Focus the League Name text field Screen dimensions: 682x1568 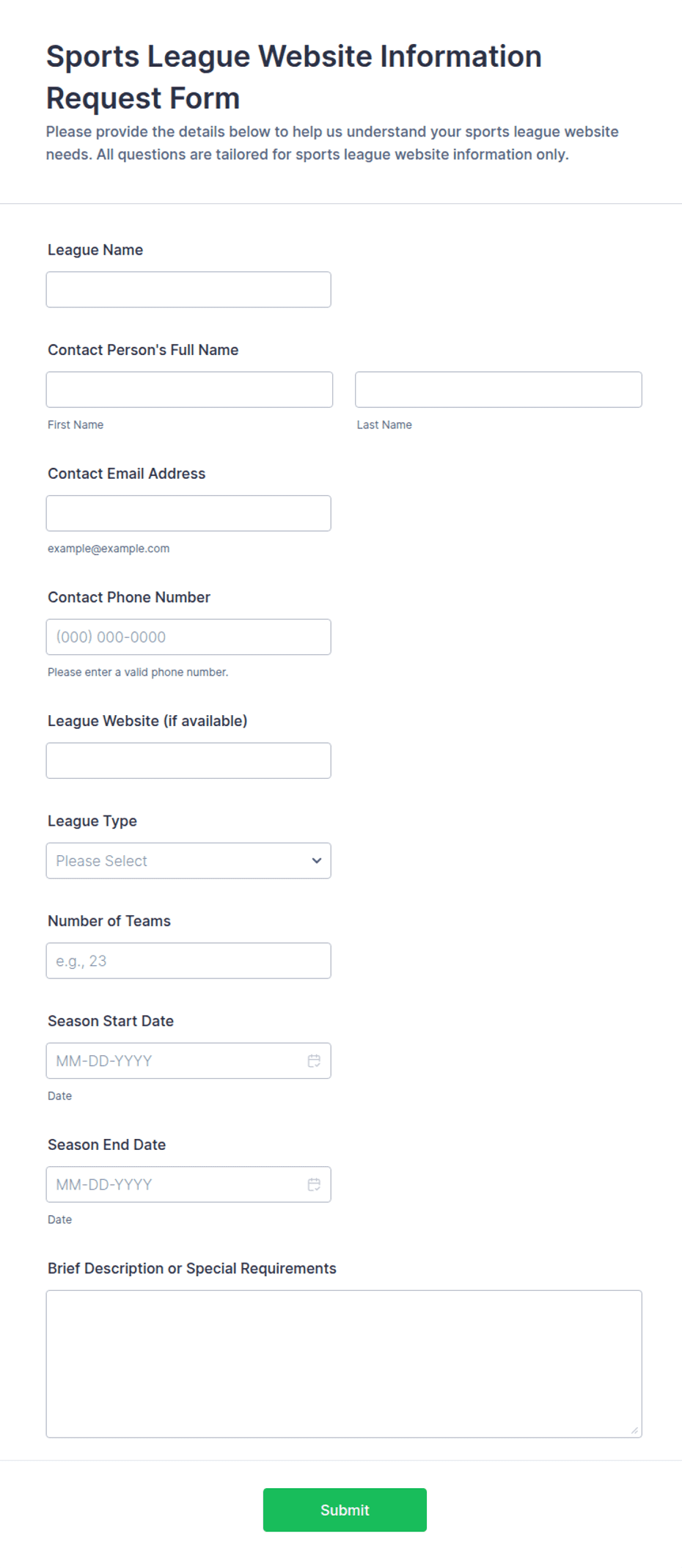click(x=188, y=290)
